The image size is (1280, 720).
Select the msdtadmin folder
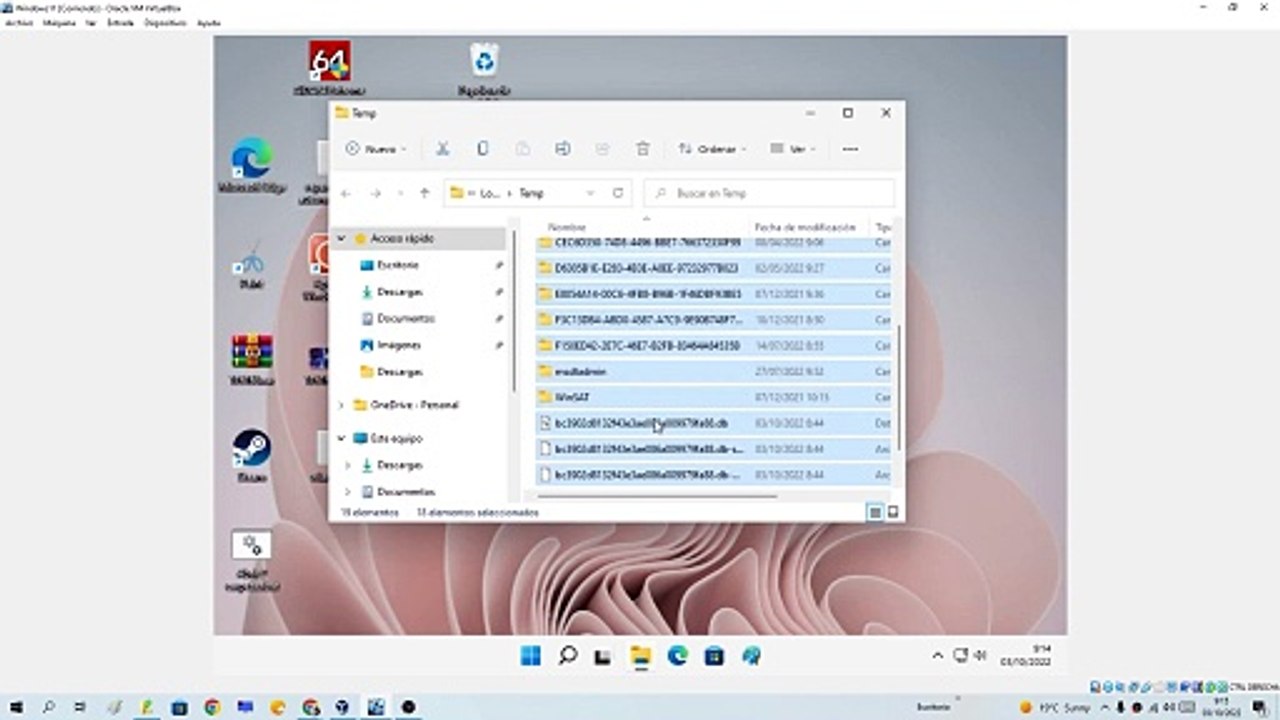coord(713,371)
